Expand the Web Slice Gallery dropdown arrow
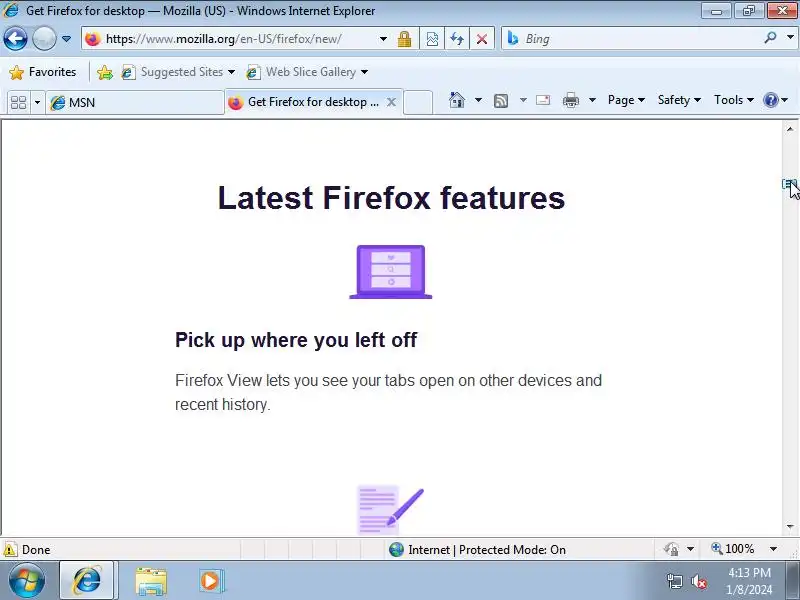This screenshot has height=600, width=800. tap(364, 72)
